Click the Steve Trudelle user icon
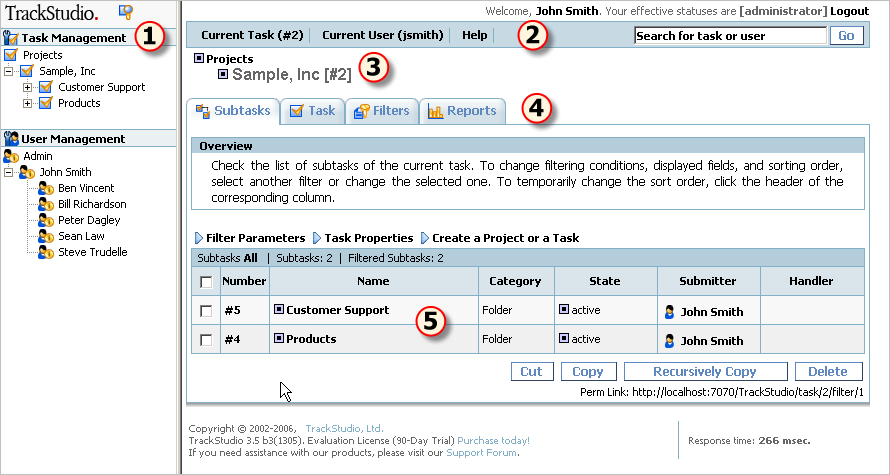 tap(46, 252)
